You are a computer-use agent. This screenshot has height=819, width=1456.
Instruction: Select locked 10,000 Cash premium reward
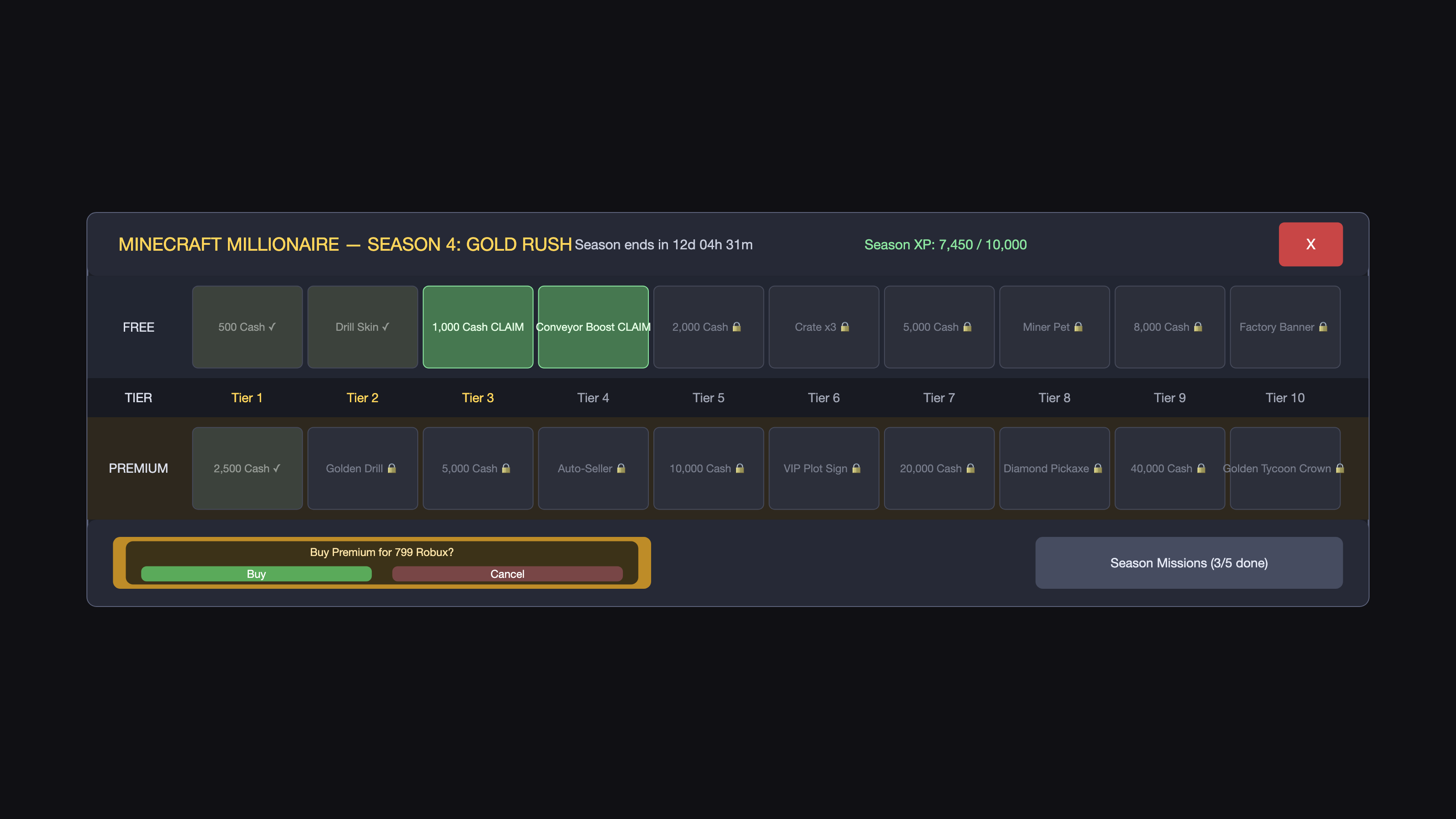click(708, 468)
